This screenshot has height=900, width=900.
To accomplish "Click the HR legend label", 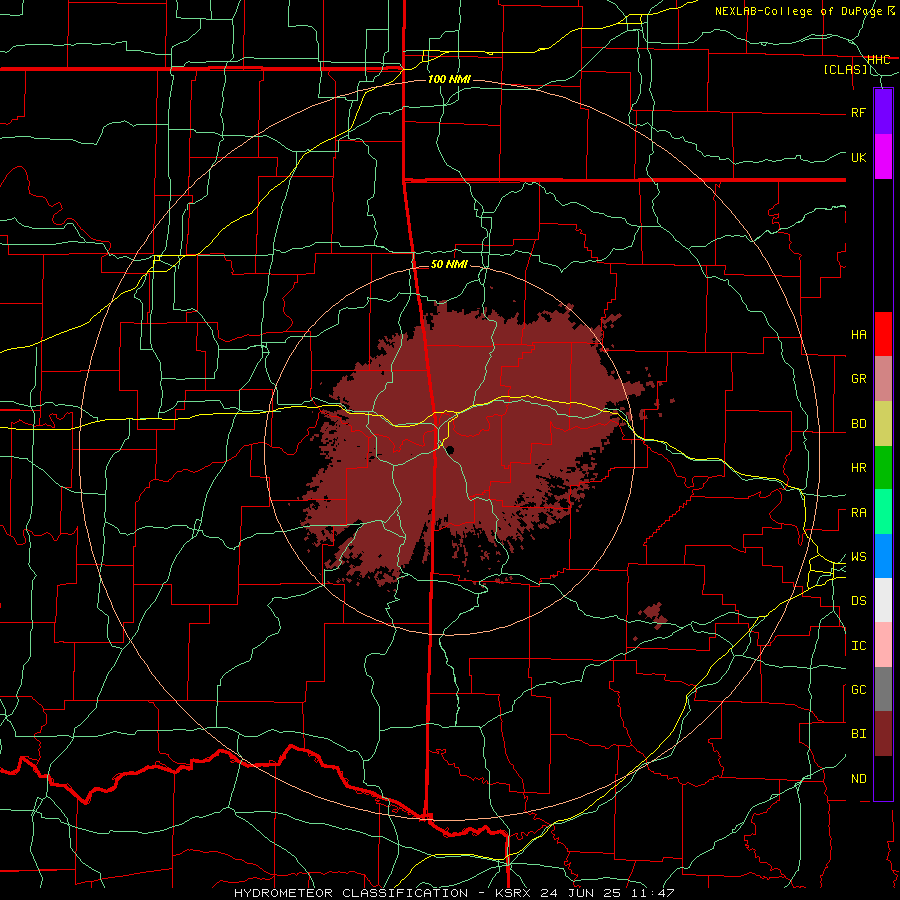I will coord(858,468).
